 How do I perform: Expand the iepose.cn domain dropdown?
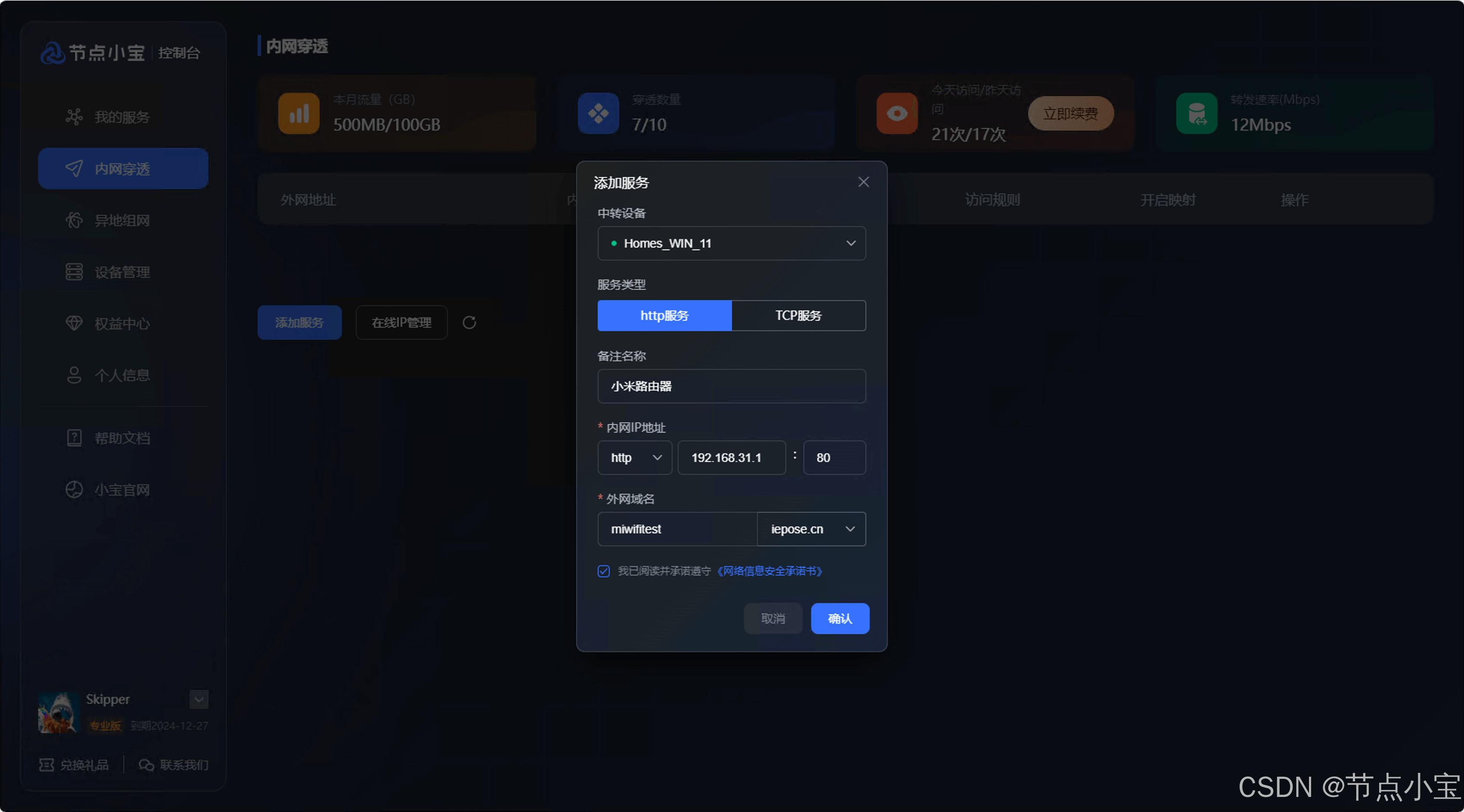[811, 529]
